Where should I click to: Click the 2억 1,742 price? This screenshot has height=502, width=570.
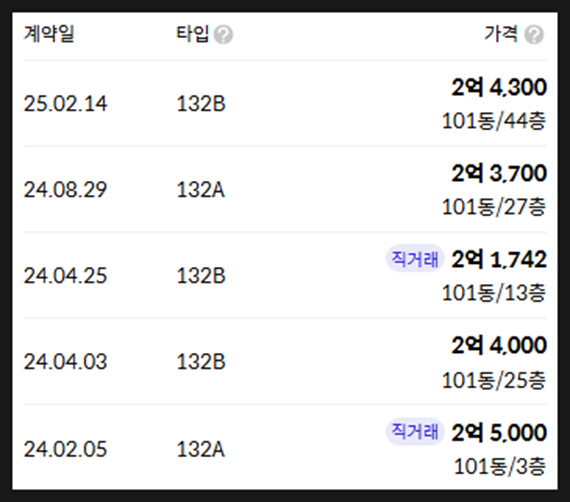[499, 259]
